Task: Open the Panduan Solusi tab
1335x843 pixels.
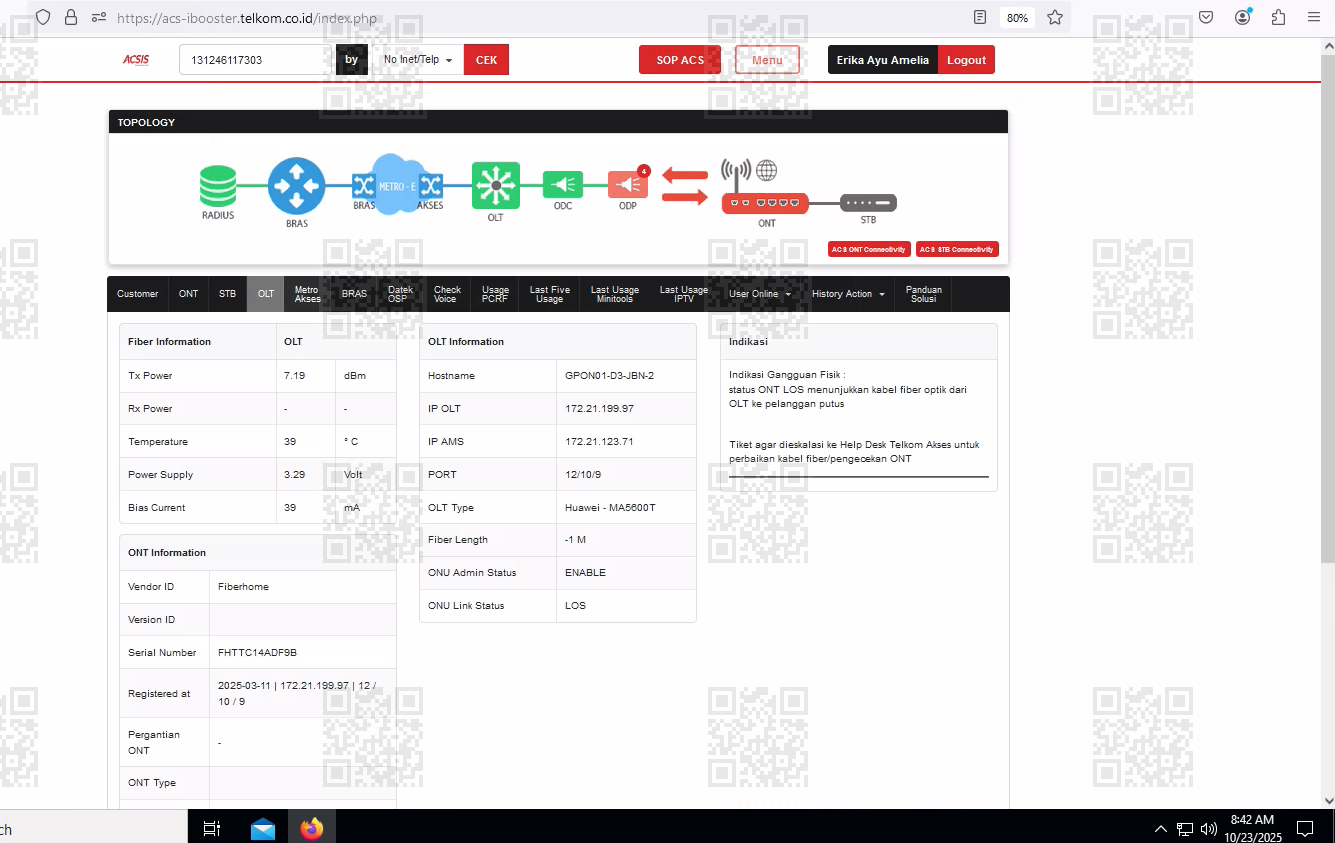Action: tap(923, 294)
